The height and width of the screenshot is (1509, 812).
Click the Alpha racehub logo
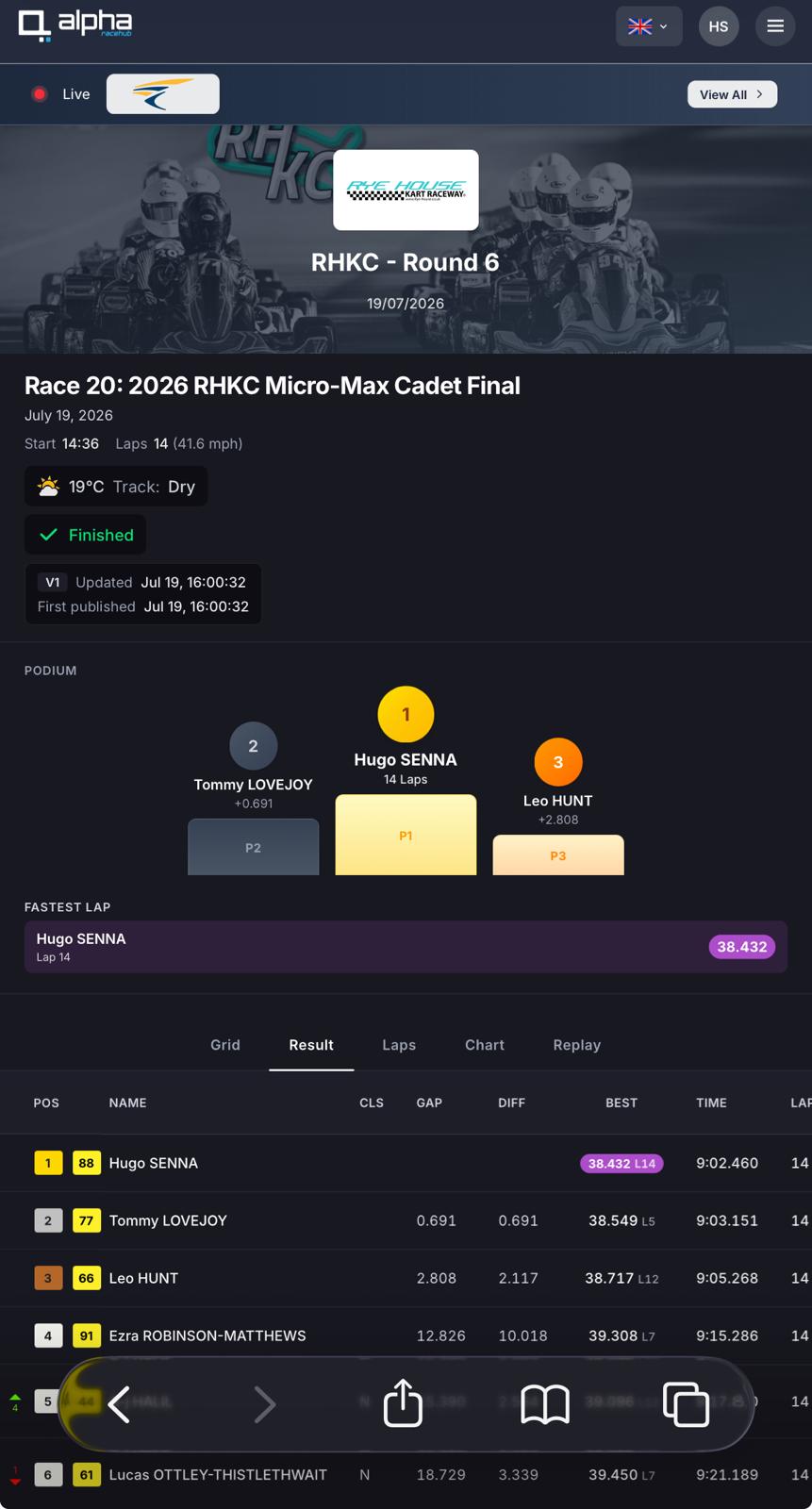click(75, 25)
